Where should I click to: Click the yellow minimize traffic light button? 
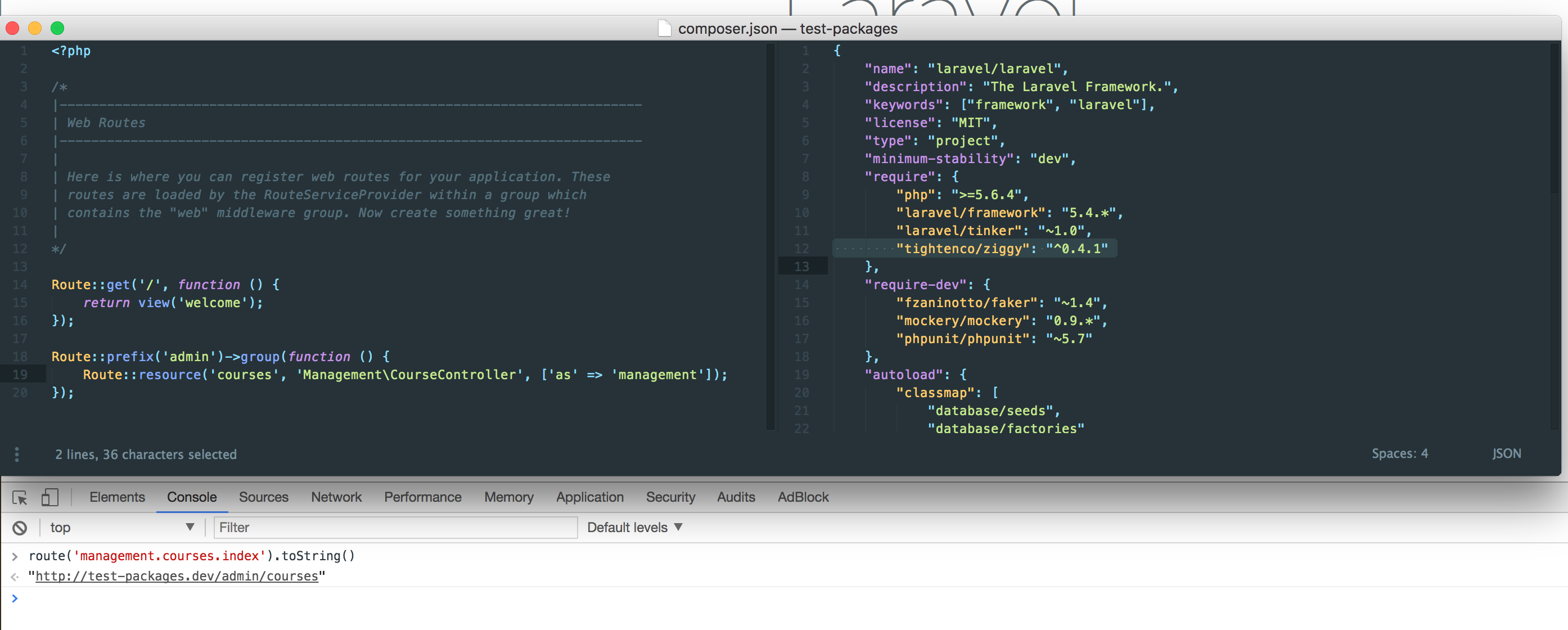coord(35,28)
